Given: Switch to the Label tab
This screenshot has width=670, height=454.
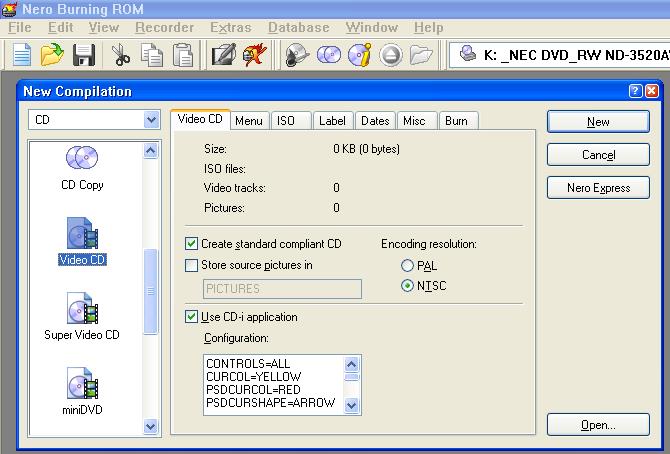Looking at the screenshot, I should coord(332,121).
